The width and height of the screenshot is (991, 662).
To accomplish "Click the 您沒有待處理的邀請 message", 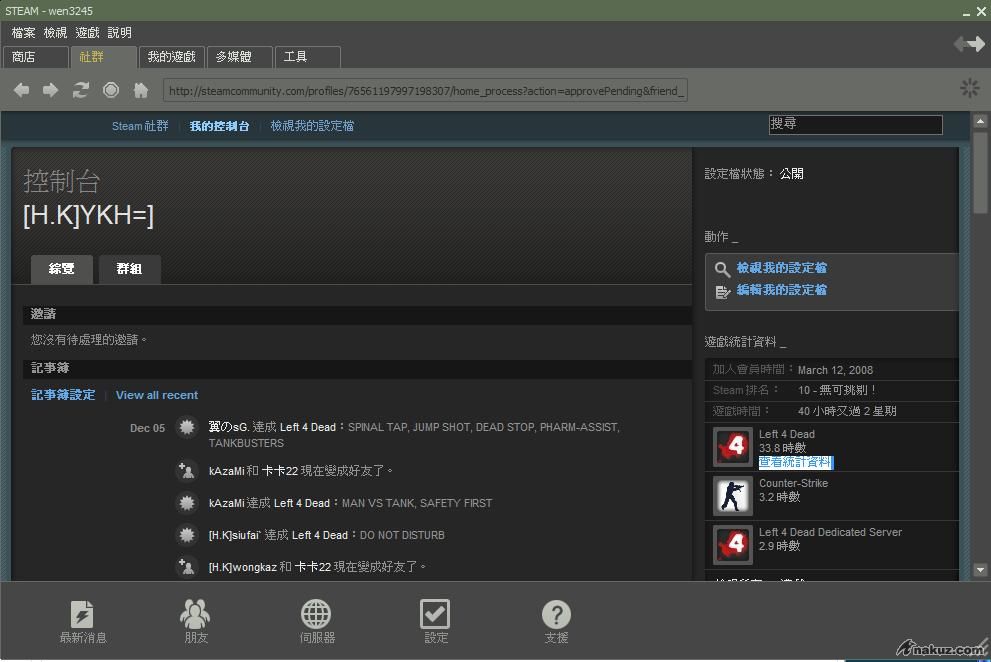I will [89, 340].
